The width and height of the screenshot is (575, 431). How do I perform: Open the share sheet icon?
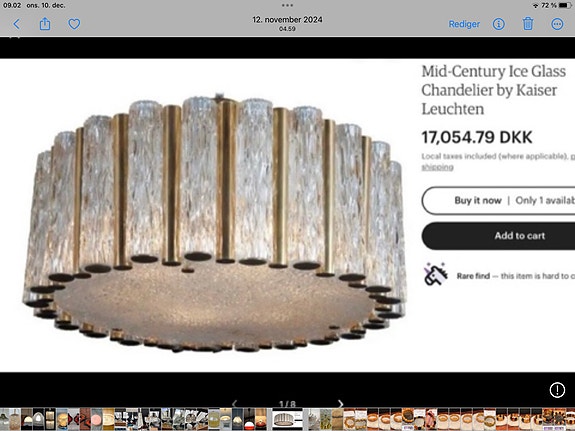click(x=45, y=24)
